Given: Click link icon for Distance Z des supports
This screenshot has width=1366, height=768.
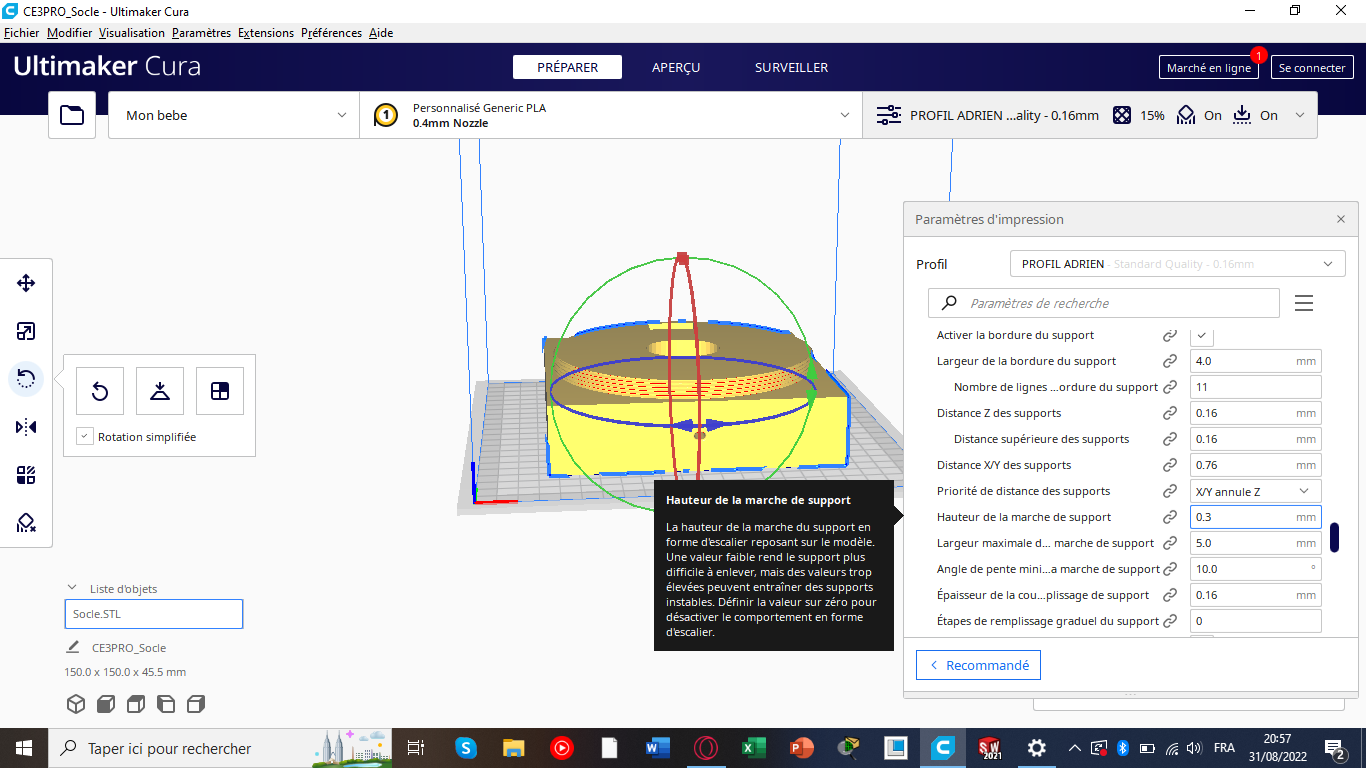Looking at the screenshot, I should click(x=1169, y=413).
